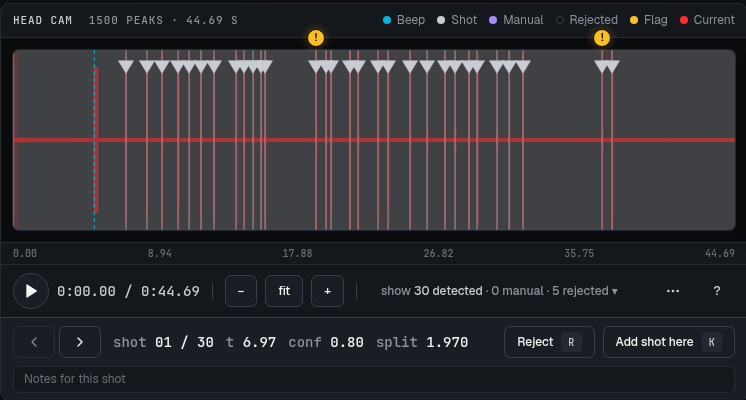Screen dimensions: 746x400
Task: Open the detected/manual/rejected show dropdown
Action: (499, 291)
